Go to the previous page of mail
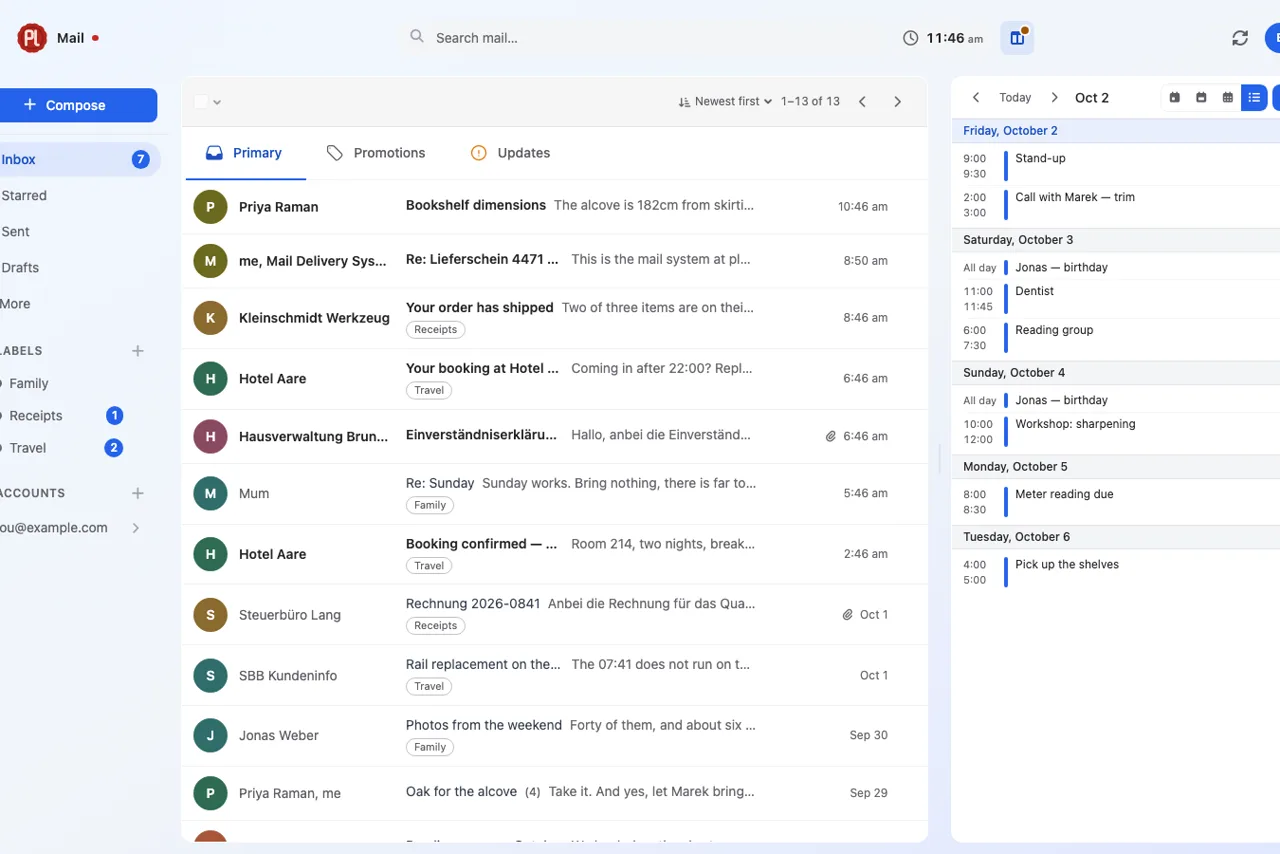 click(x=862, y=102)
